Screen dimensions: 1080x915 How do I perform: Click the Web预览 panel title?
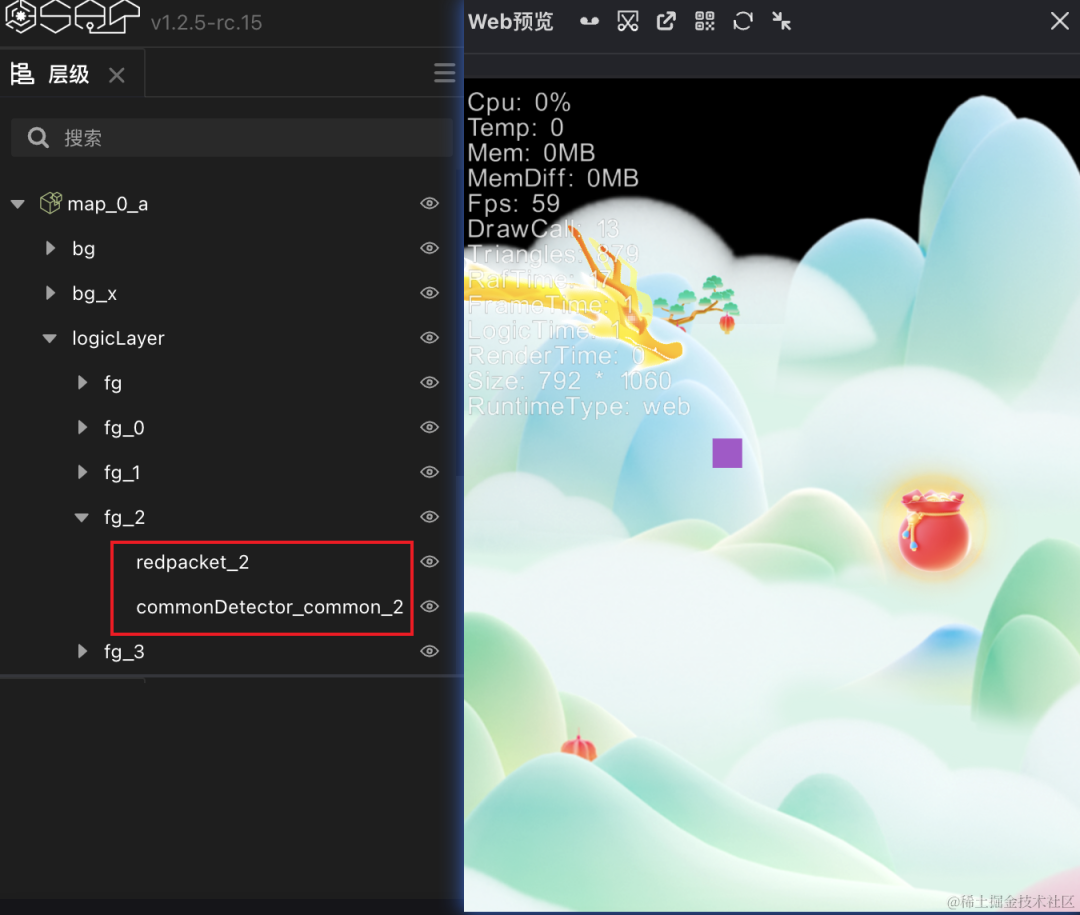click(x=510, y=21)
